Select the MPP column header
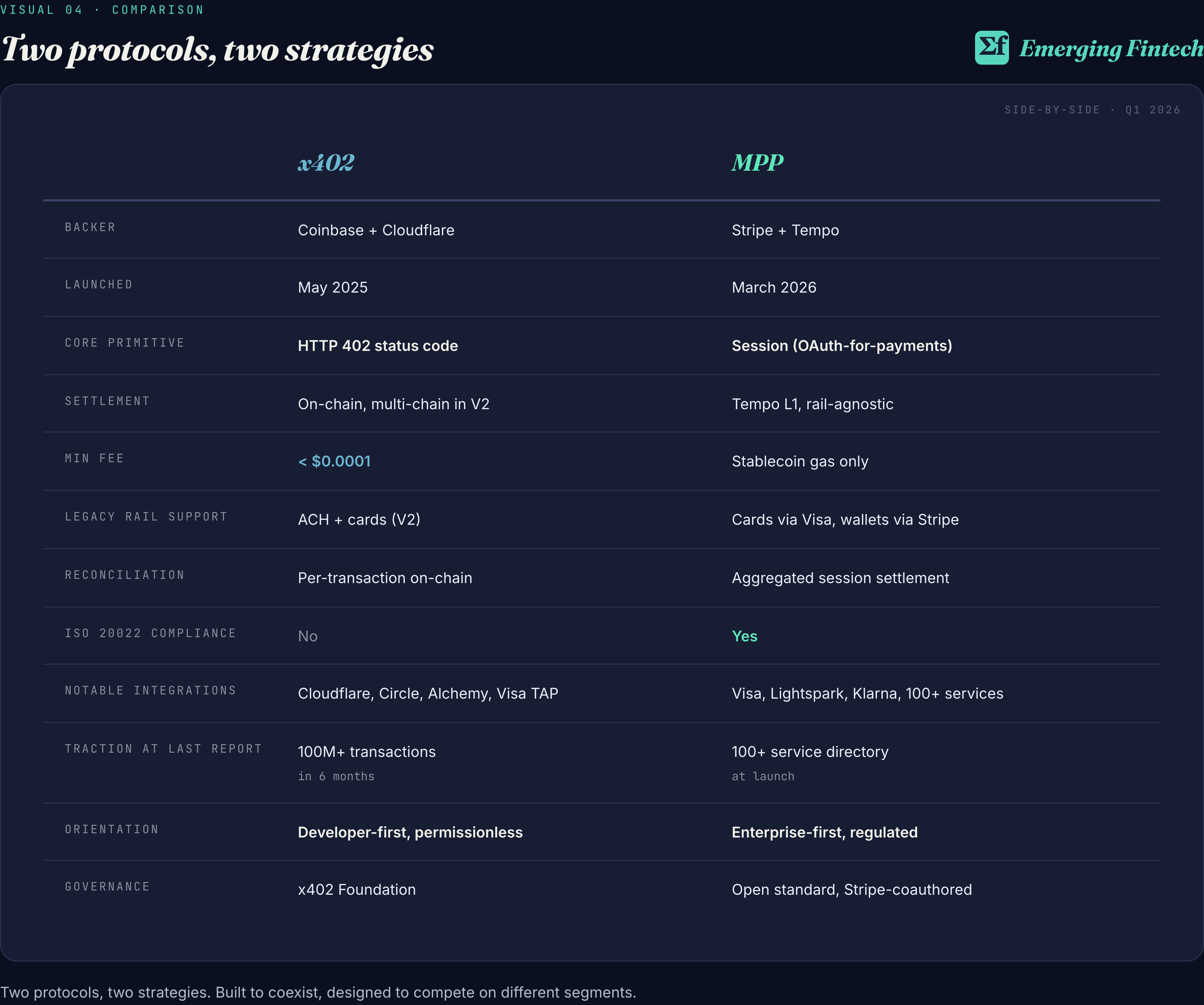Viewport: 1204px width, 1005px height. tap(757, 163)
